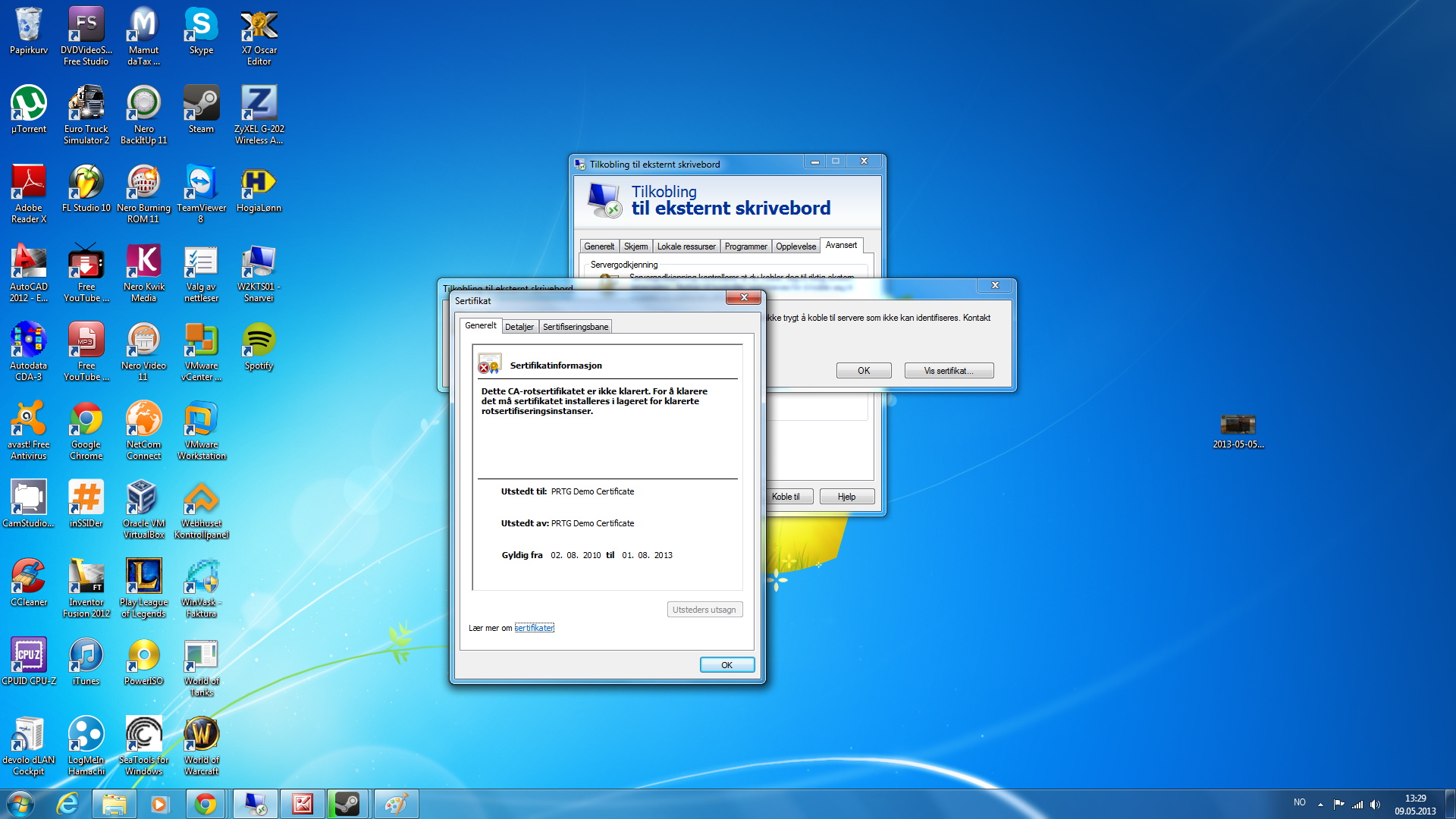
Task: Open the taskbar clock and date
Action: (1415, 804)
